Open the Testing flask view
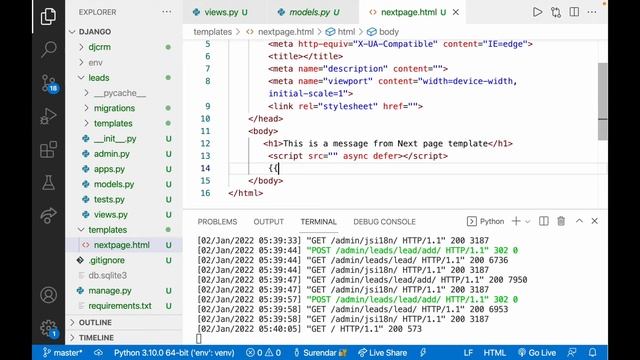640x360 pixels. click(x=48, y=182)
